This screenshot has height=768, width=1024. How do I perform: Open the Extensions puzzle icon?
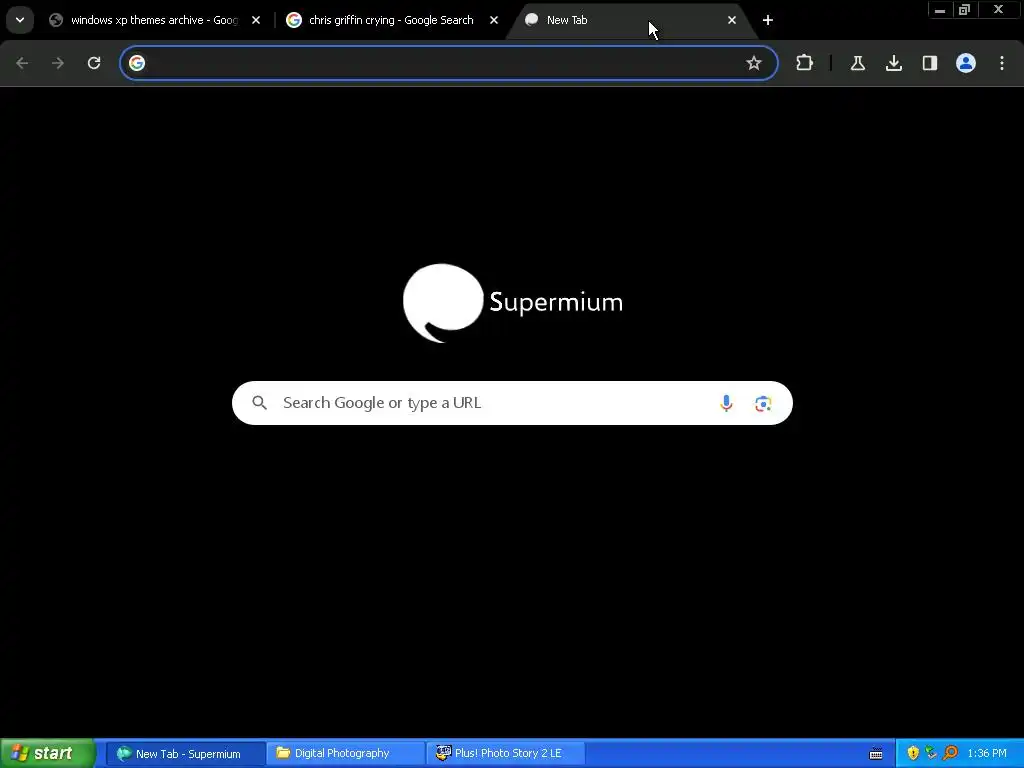(805, 63)
